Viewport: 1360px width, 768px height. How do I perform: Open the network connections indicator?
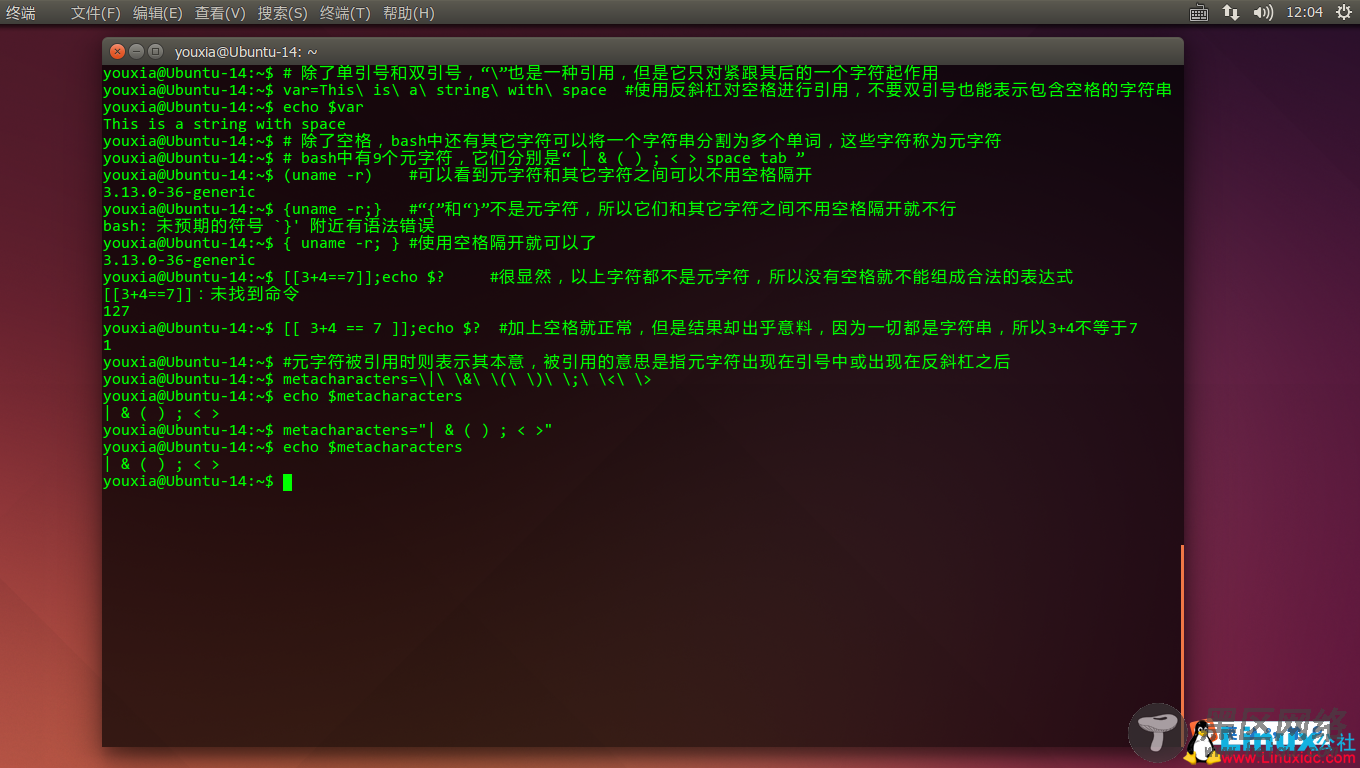pos(1231,13)
